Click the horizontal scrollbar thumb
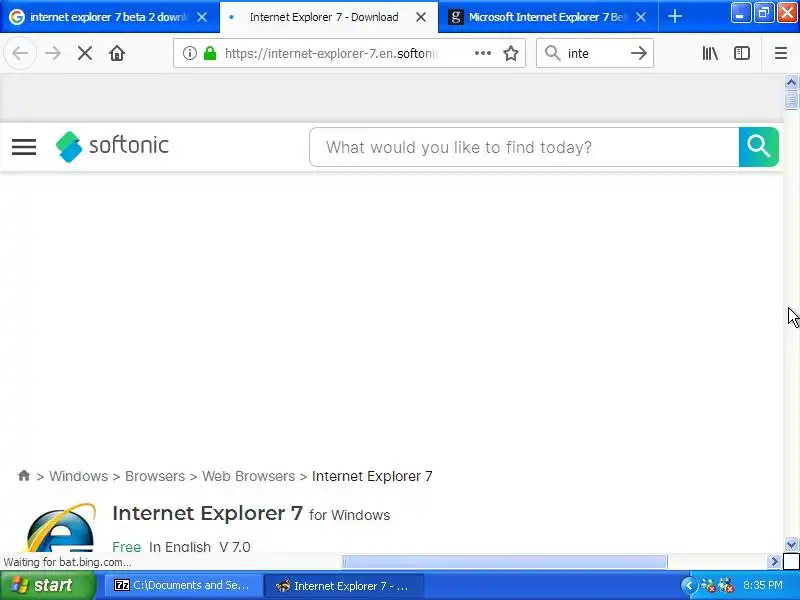800x600 pixels. pyautogui.click(x=504, y=562)
